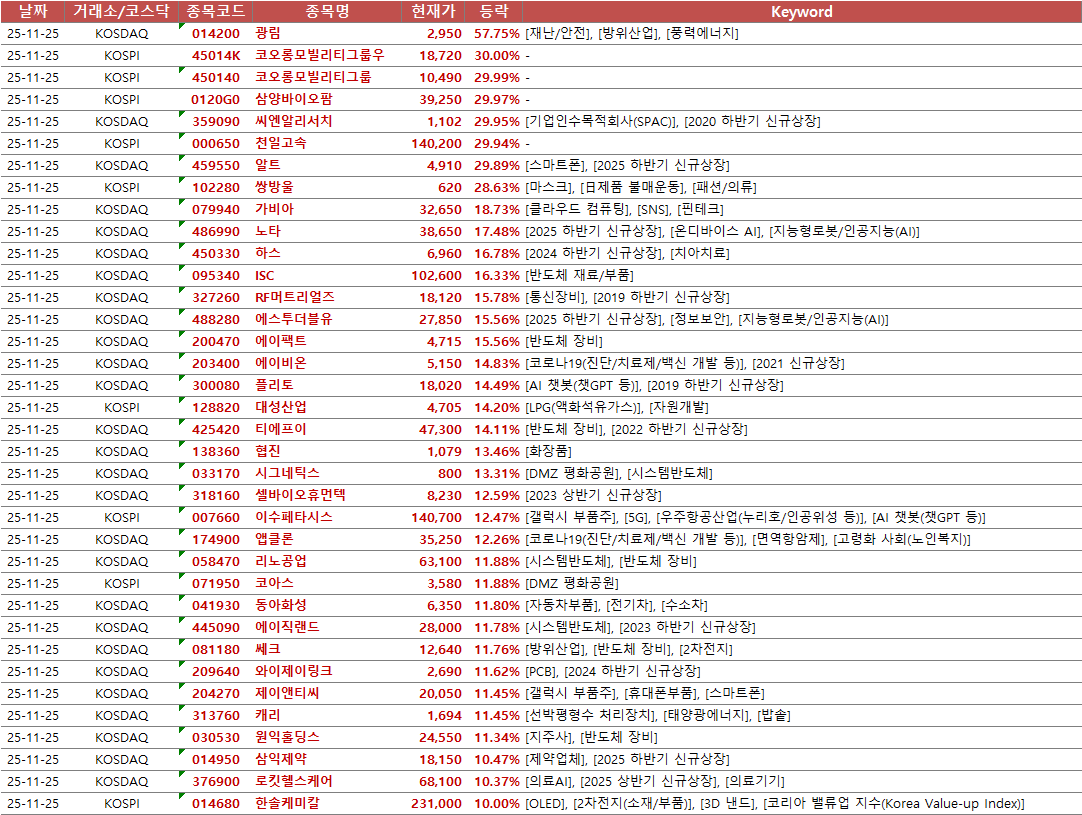Select stock name 대성산업
Viewport: 1082px width, 815px height.
(x=281, y=407)
